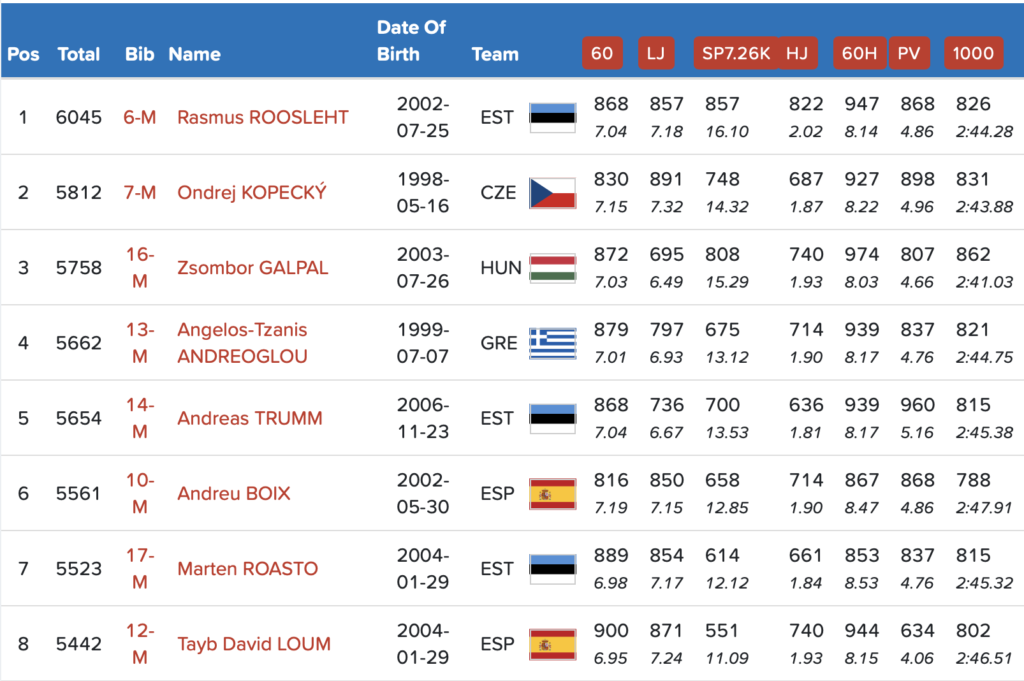This screenshot has height=681, width=1024.
Task: Select the LJ event button
Action: click(655, 54)
